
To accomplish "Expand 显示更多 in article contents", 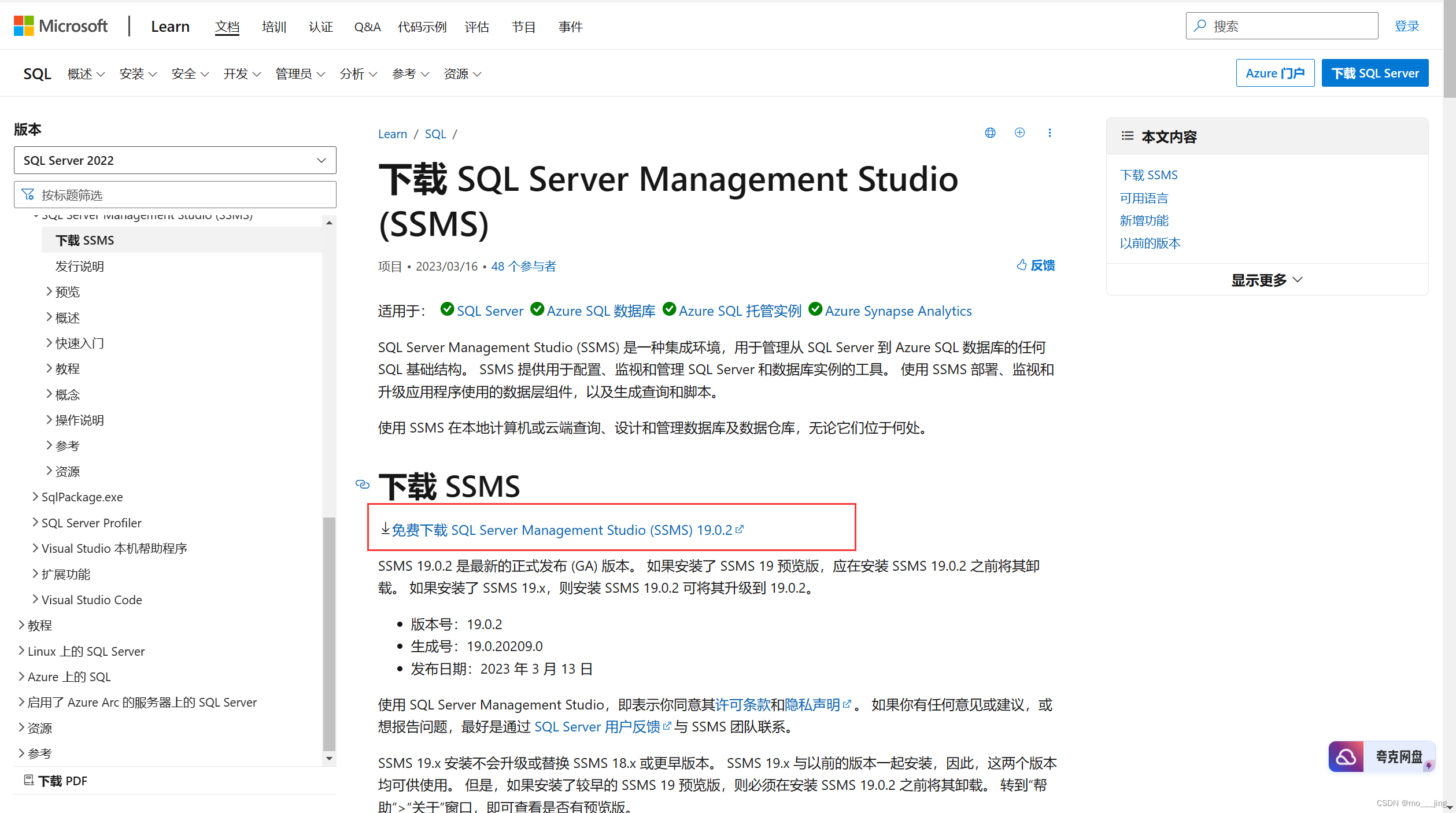I will click(x=1267, y=280).
